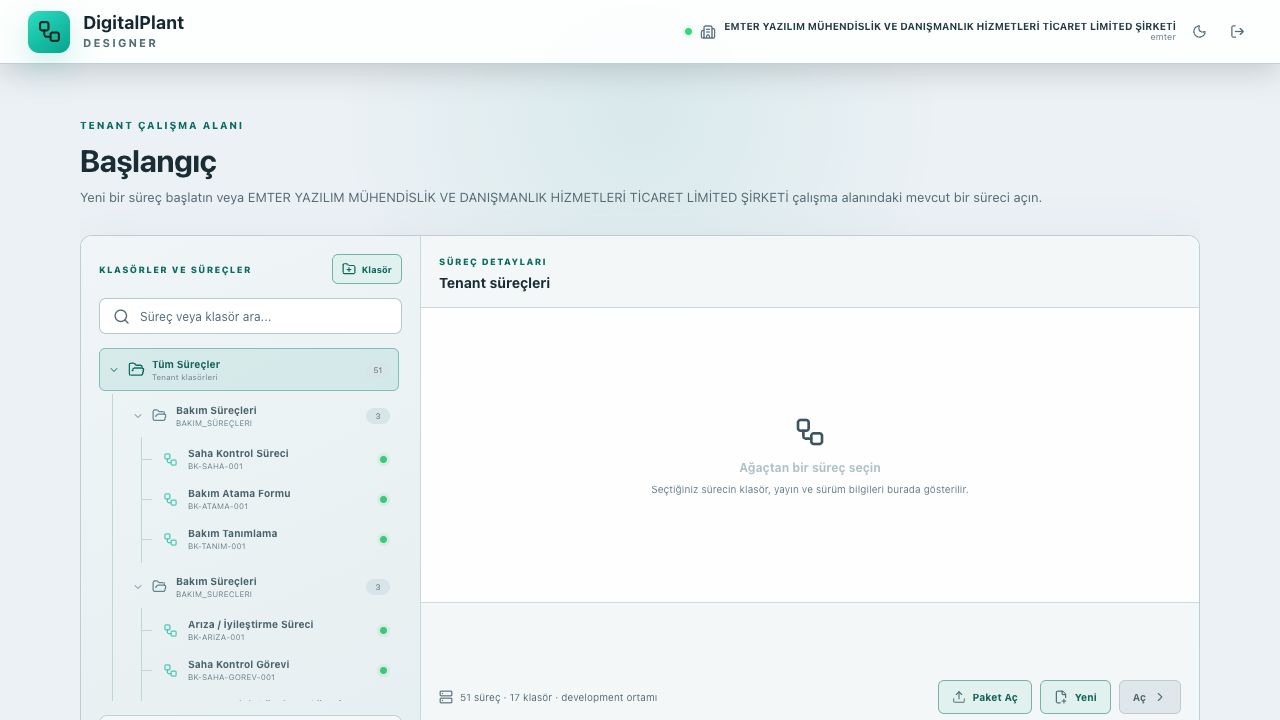Collapse the BAKIM_SURECLERI folder chevron

tap(138, 587)
